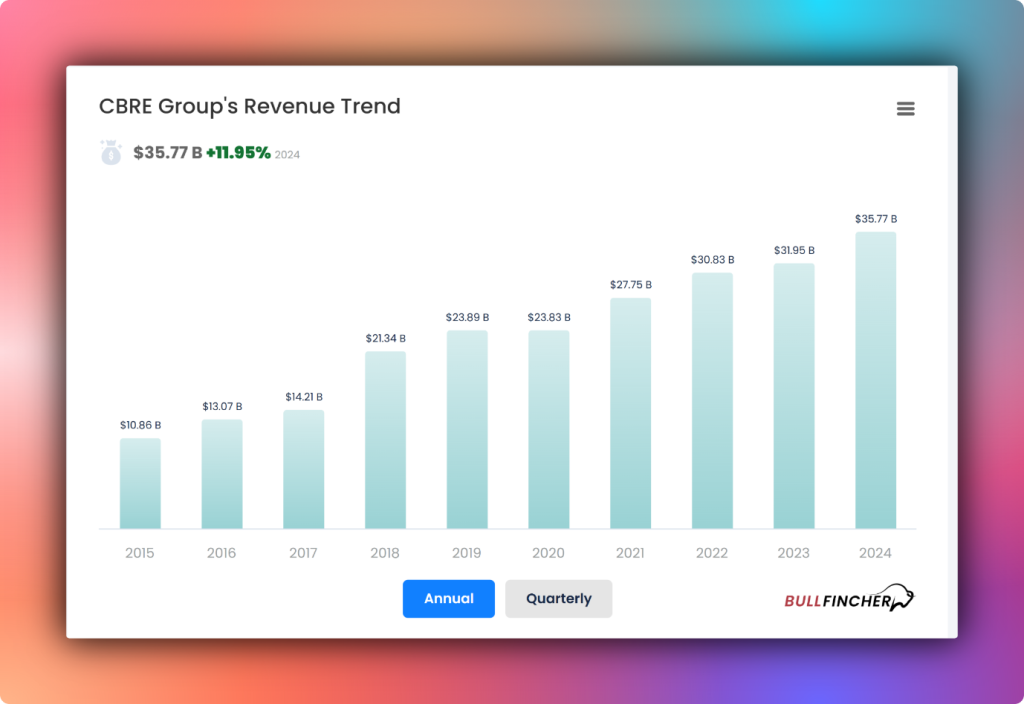The height and width of the screenshot is (704, 1024).
Task: Select the 2015 revenue bar
Action: coord(140,483)
